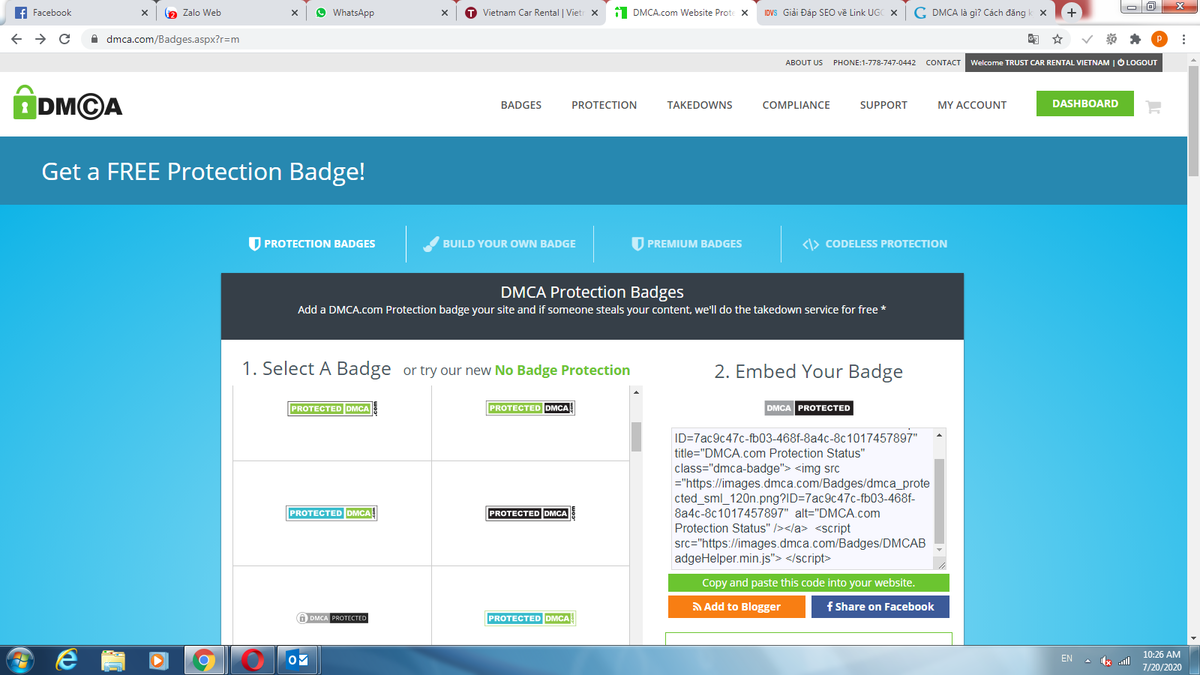Click the LOGOUT link
The height and width of the screenshot is (675, 1200).
(1137, 62)
